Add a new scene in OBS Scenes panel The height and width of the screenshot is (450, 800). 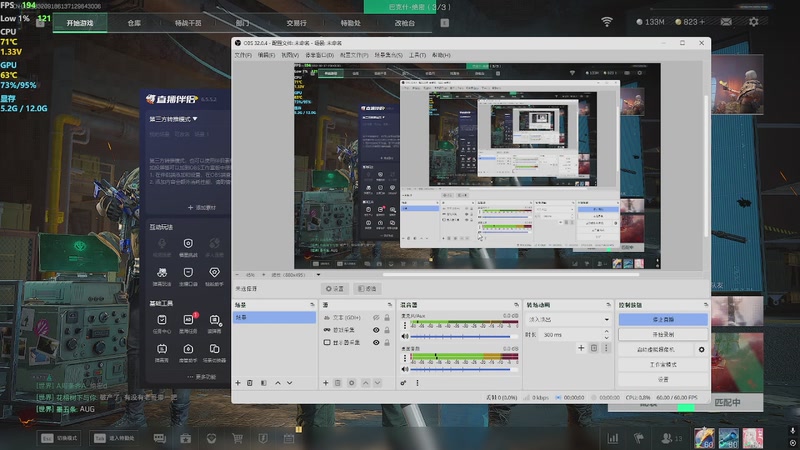[238, 383]
